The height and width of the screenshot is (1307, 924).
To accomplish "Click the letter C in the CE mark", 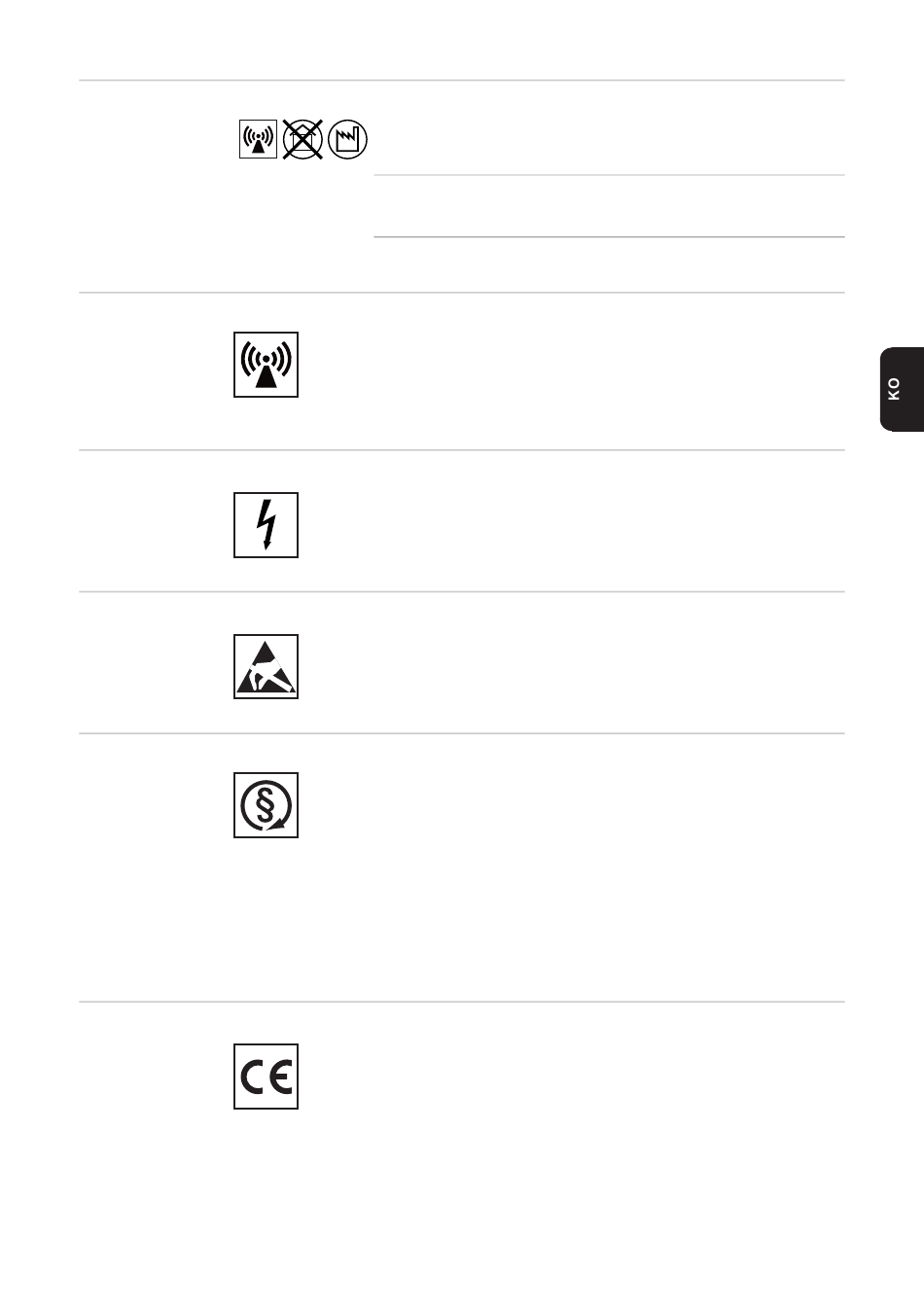I will pos(252,1077).
